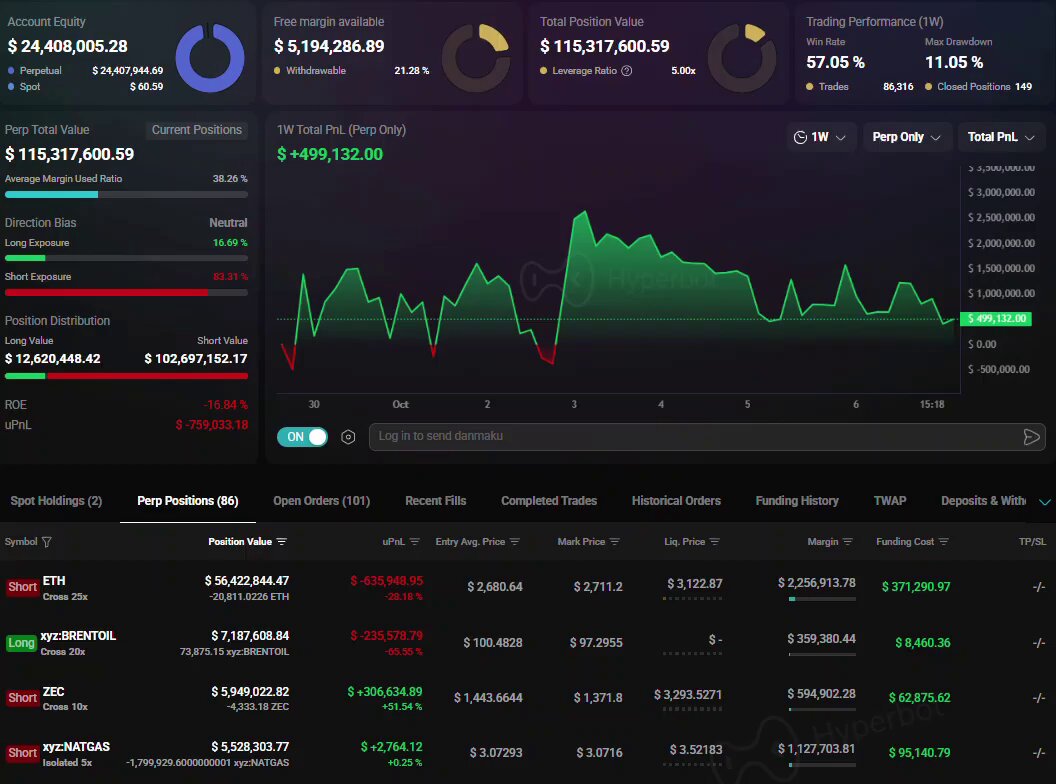Go to Recent Fills tab
The height and width of the screenshot is (784, 1056).
[436, 501]
